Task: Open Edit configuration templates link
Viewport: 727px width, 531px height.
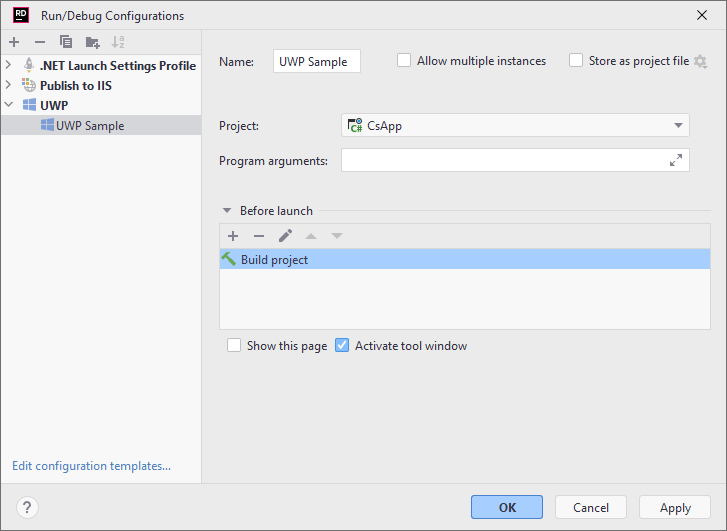Action: pyautogui.click(x=91, y=466)
